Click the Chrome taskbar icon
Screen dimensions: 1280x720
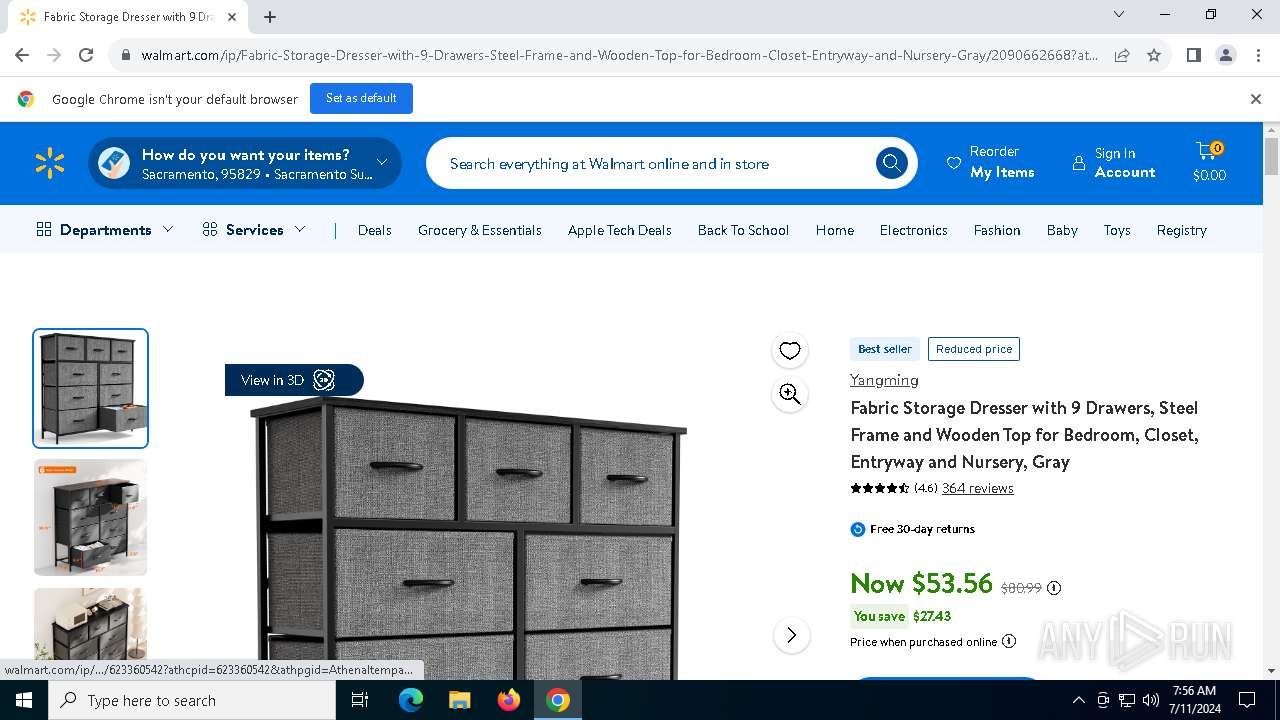[x=558, y=700]
